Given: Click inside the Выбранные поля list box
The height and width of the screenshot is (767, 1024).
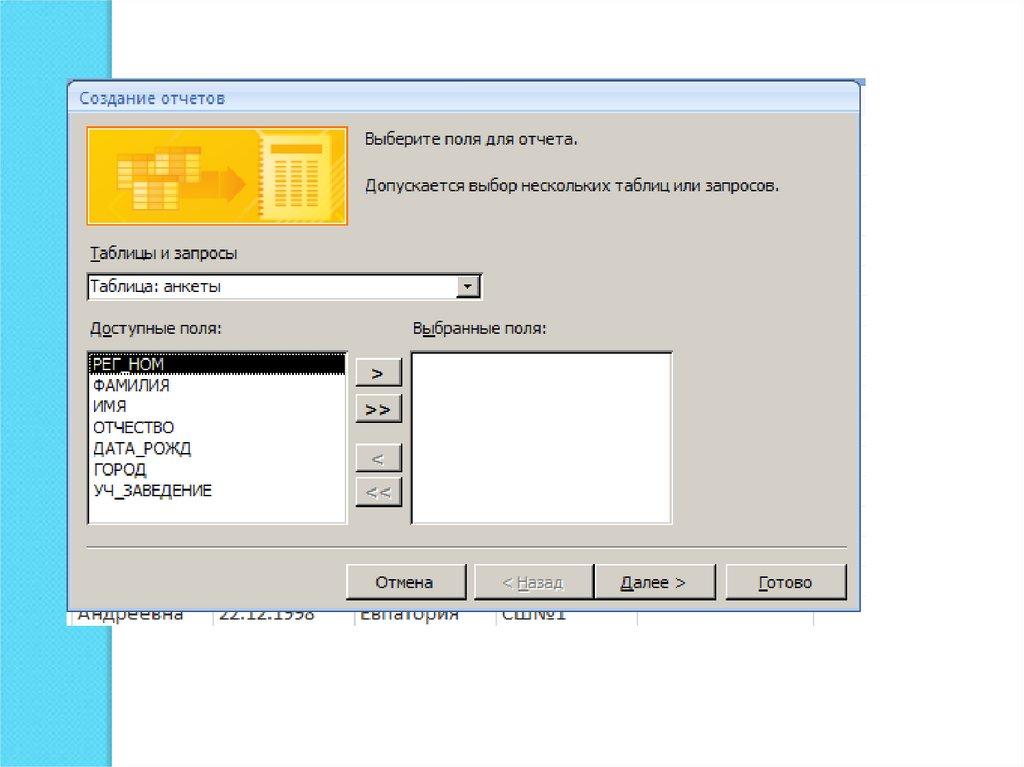Looking at the screenshot, I should coord(541,437).
